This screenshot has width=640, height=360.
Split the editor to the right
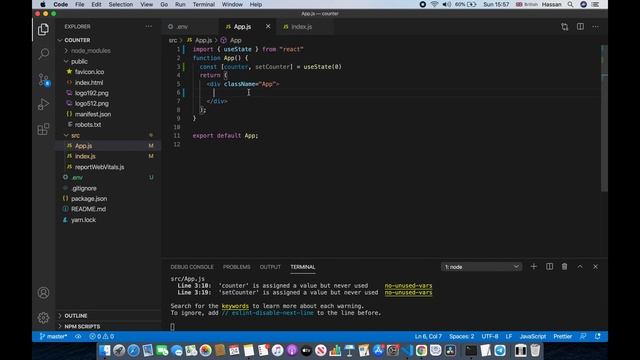point(580,27)
